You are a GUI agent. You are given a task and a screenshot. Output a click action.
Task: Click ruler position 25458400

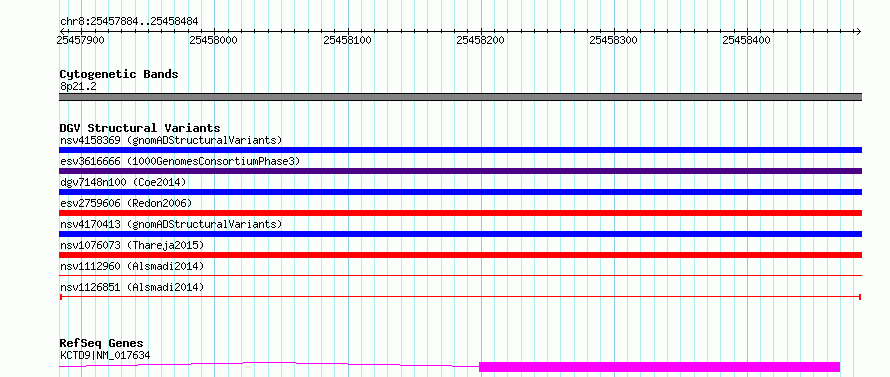coord(746,40)
